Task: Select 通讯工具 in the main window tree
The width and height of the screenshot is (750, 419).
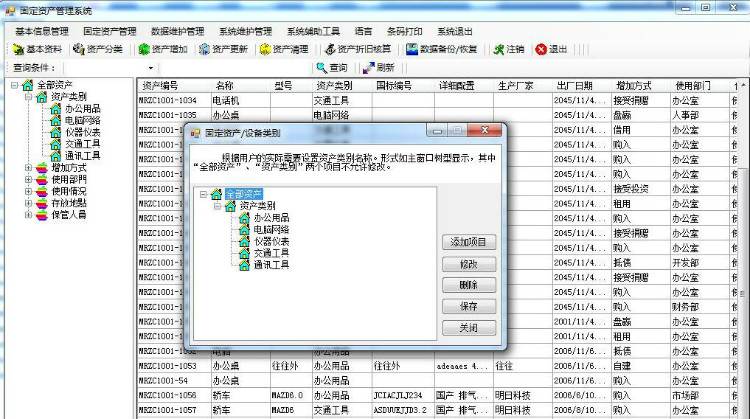Action: click(x=82, y=156)
